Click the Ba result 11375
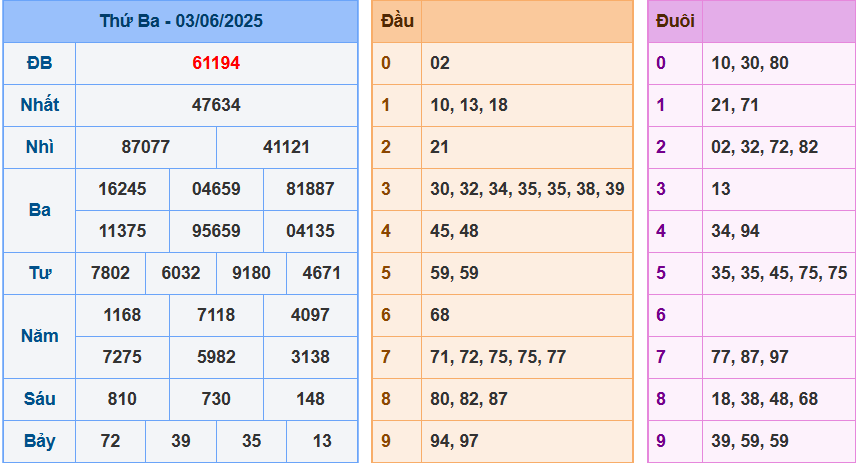 click(x=122, y=231)
